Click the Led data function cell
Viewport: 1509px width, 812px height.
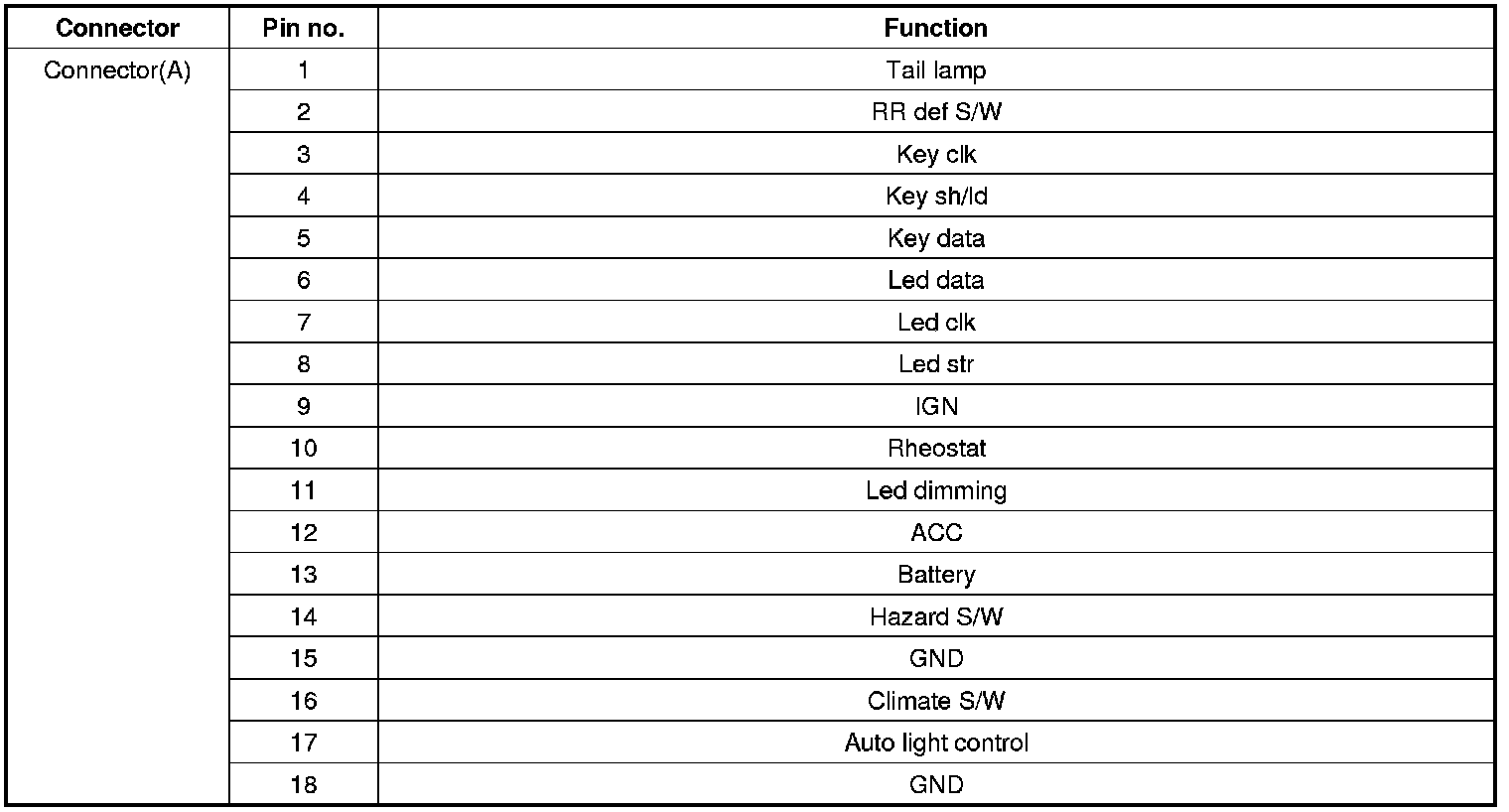[x=935, y=280]
